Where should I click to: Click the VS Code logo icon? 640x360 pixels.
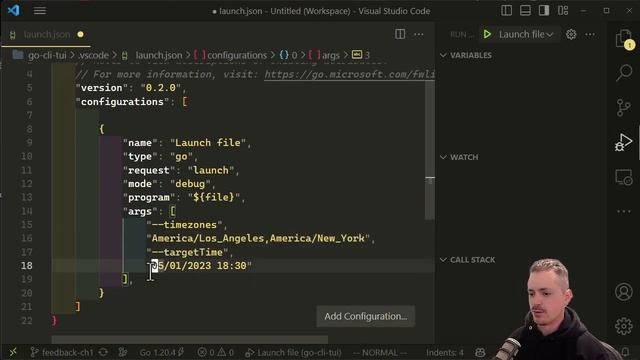[13, 10]
